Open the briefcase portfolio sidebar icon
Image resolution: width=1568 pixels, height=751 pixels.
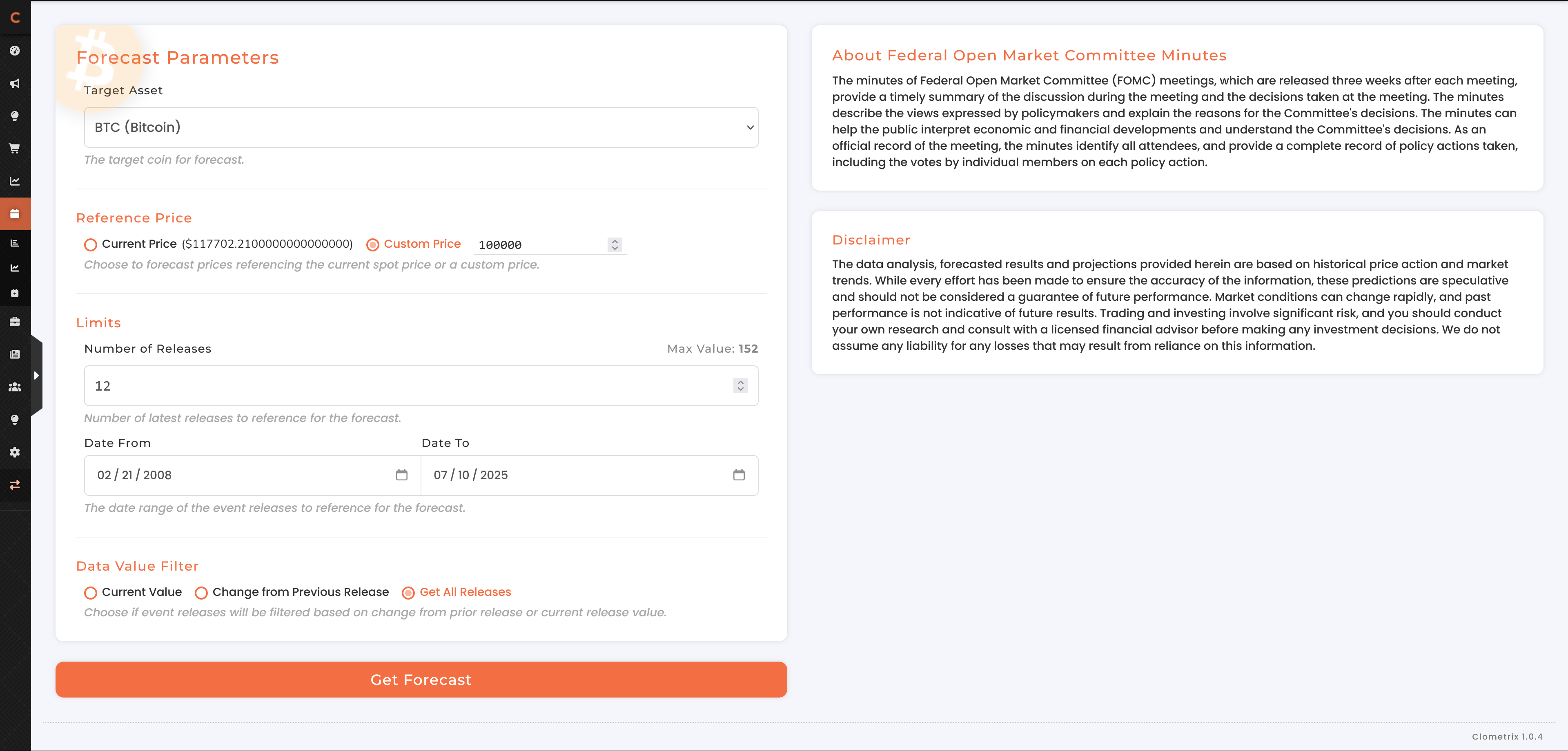[15, 321]
